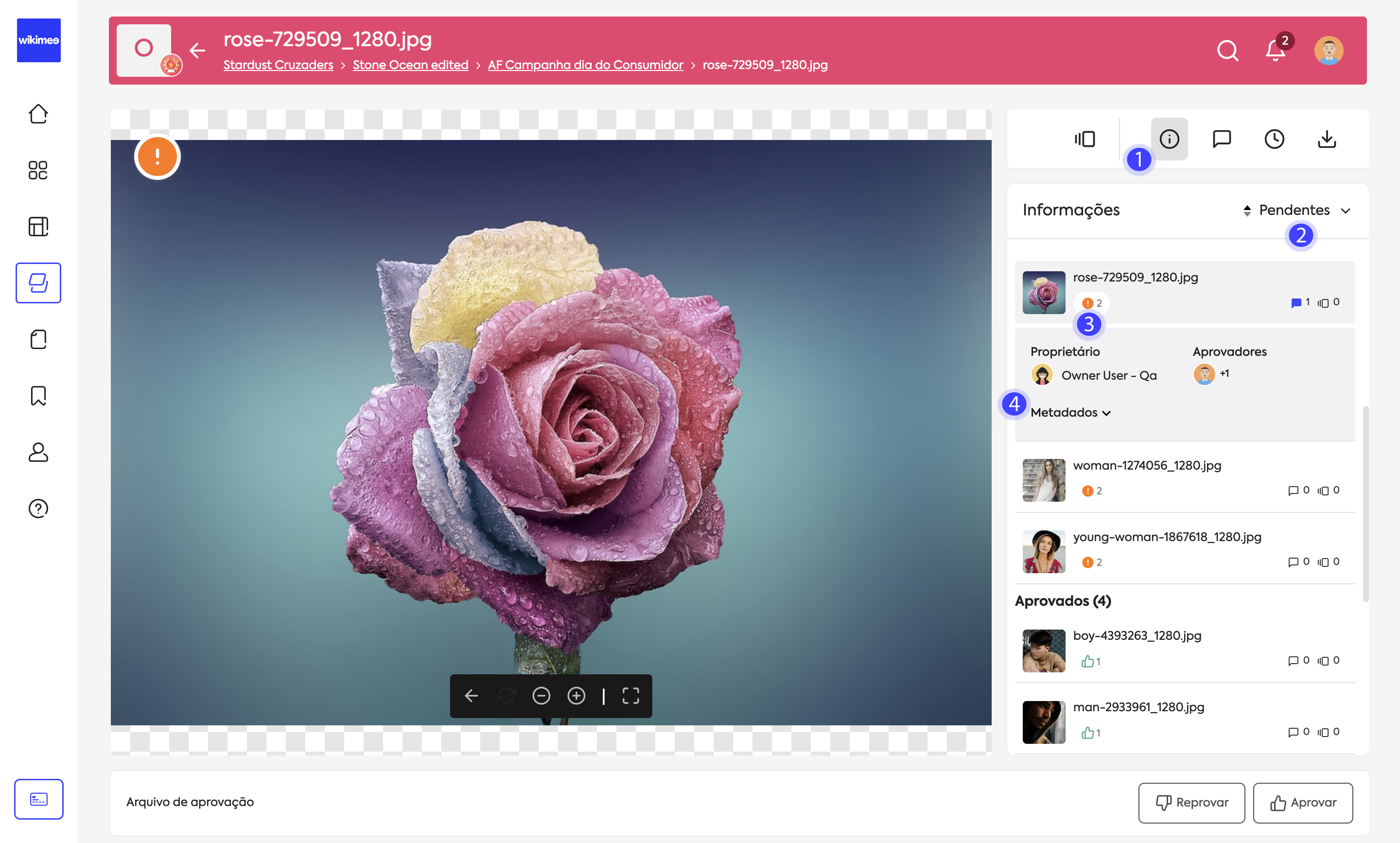Toggle the Informações info panel button
The width and height of the screenshot is (1400, 843).
click(x=1169, y=139)
